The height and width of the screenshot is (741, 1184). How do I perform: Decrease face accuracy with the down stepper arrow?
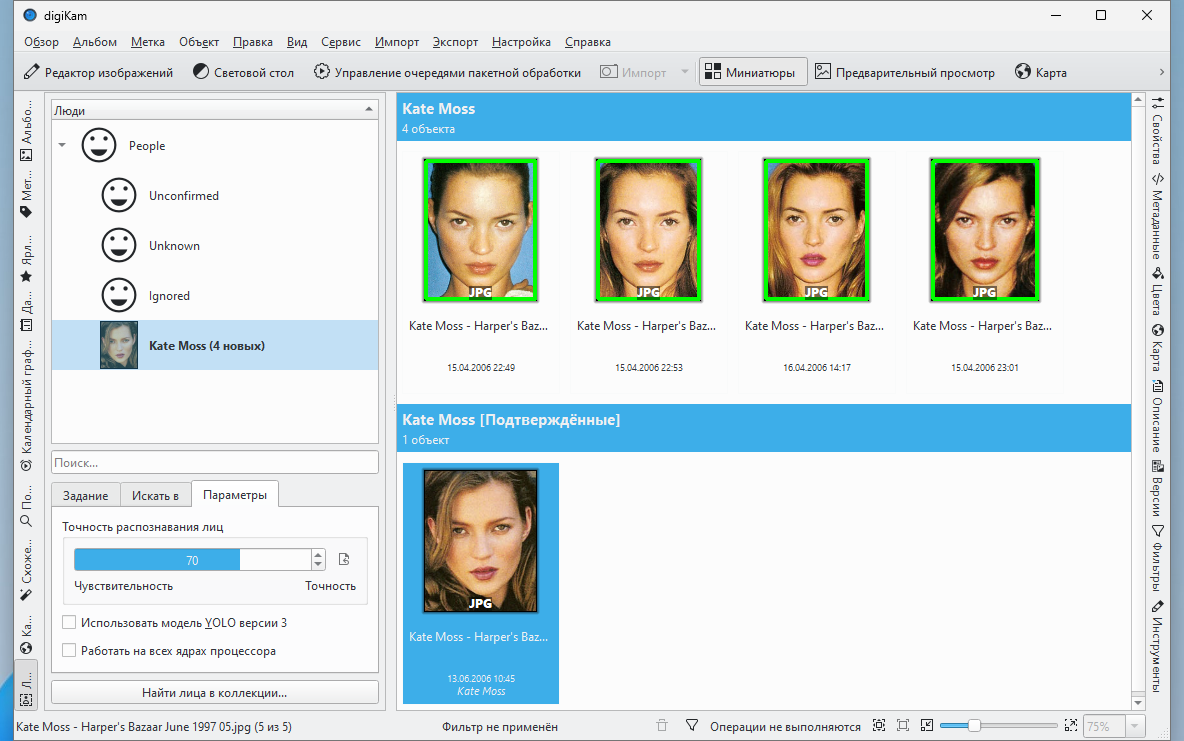[x=318, y=565]
